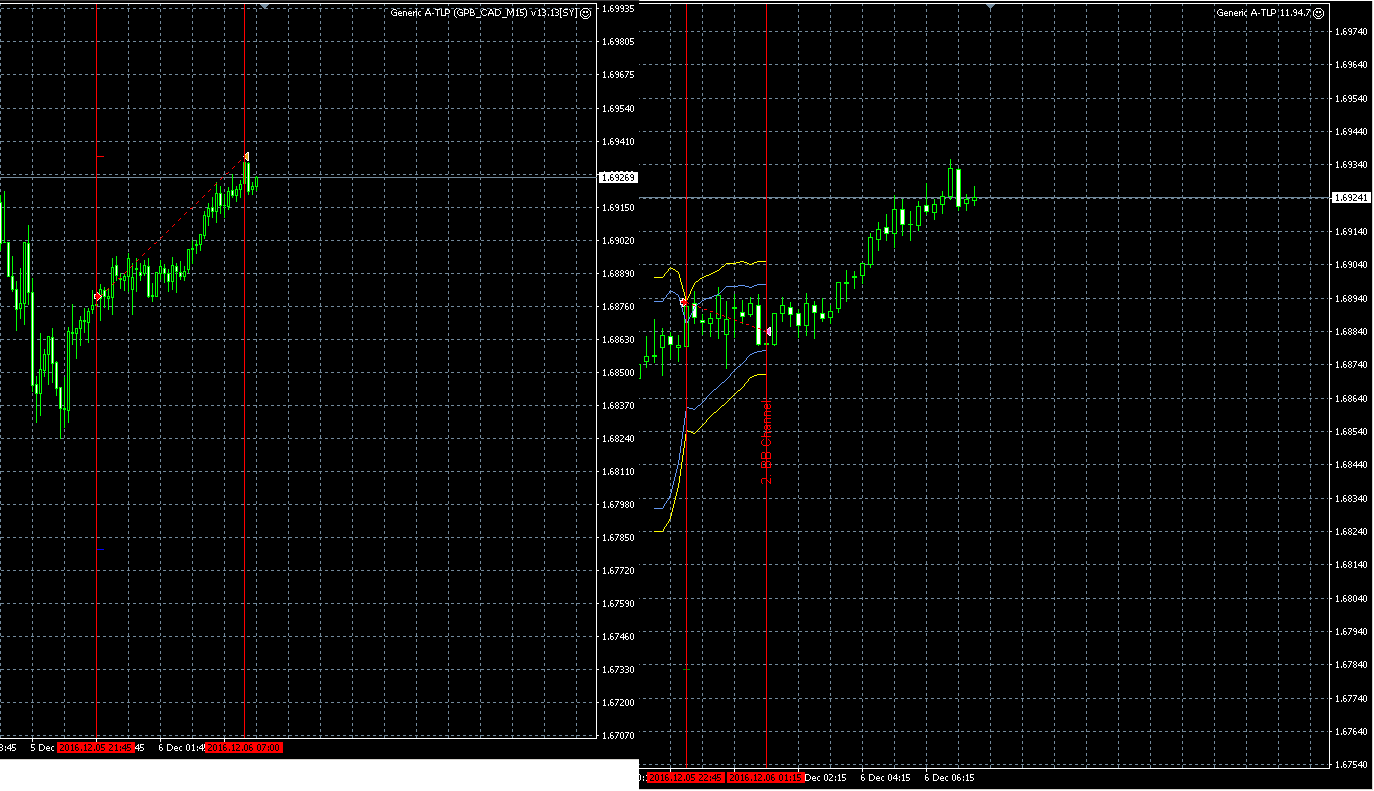Click the 1.68940 price on right scale
Screen dimensions: 1374x791
pos(1351,298)
